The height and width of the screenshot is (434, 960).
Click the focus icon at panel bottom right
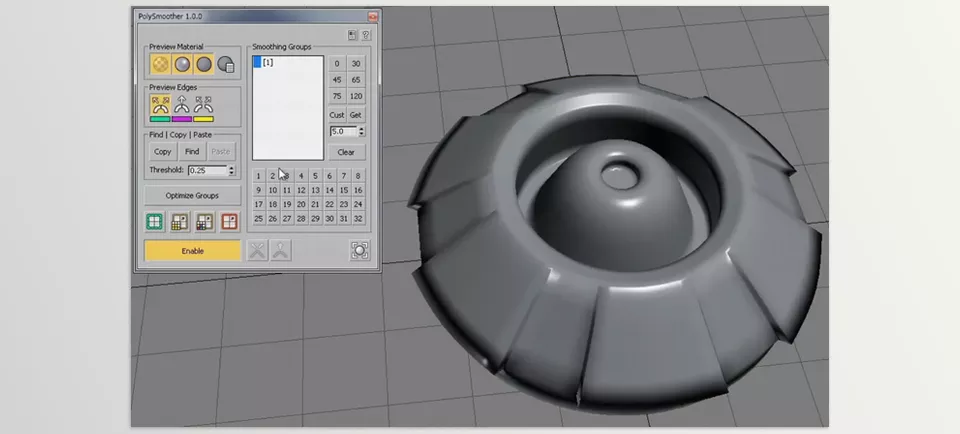[x=359, y=251]
